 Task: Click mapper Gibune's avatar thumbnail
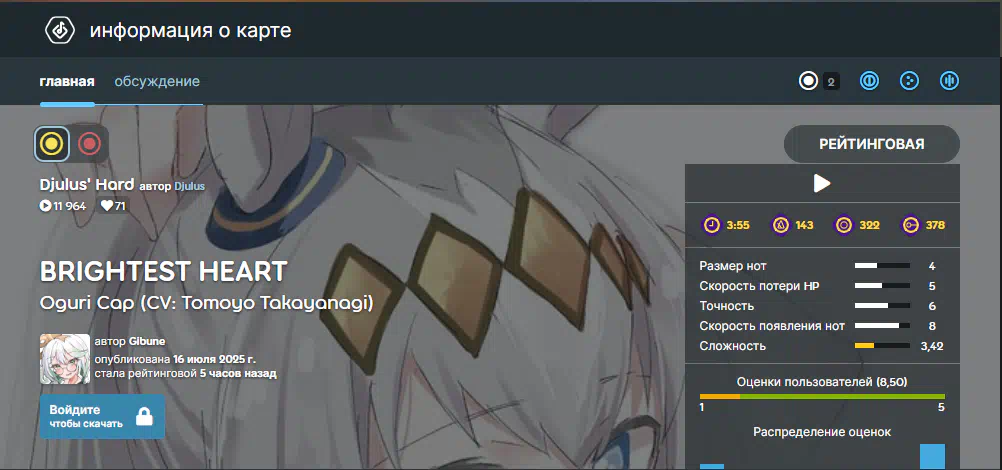tap(65, 359)
